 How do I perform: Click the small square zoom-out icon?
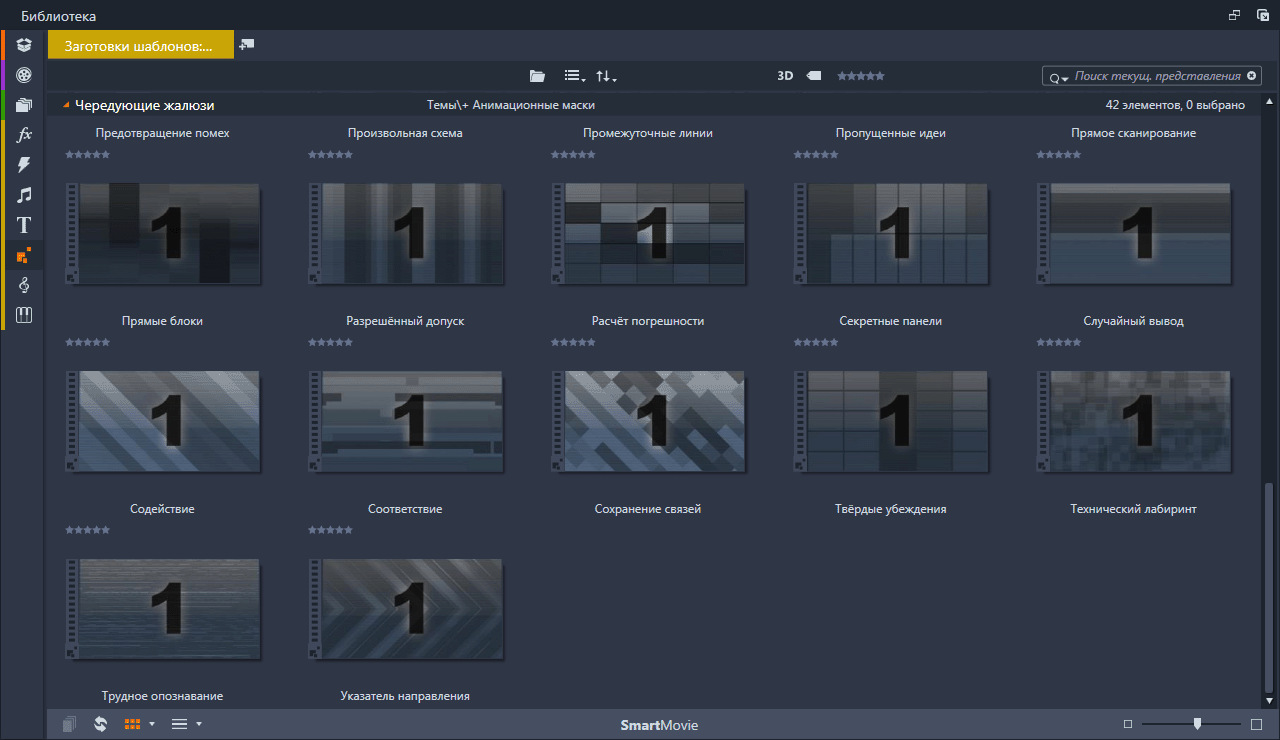tap(1128, 724)
